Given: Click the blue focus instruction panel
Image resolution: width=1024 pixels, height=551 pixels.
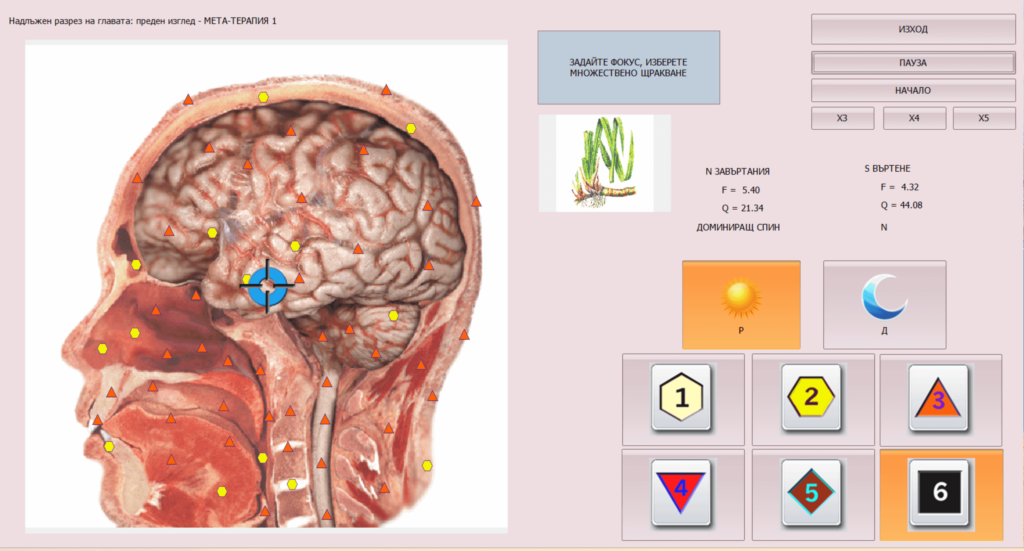Looking at the screenshot, I should (x=629, y=67).
